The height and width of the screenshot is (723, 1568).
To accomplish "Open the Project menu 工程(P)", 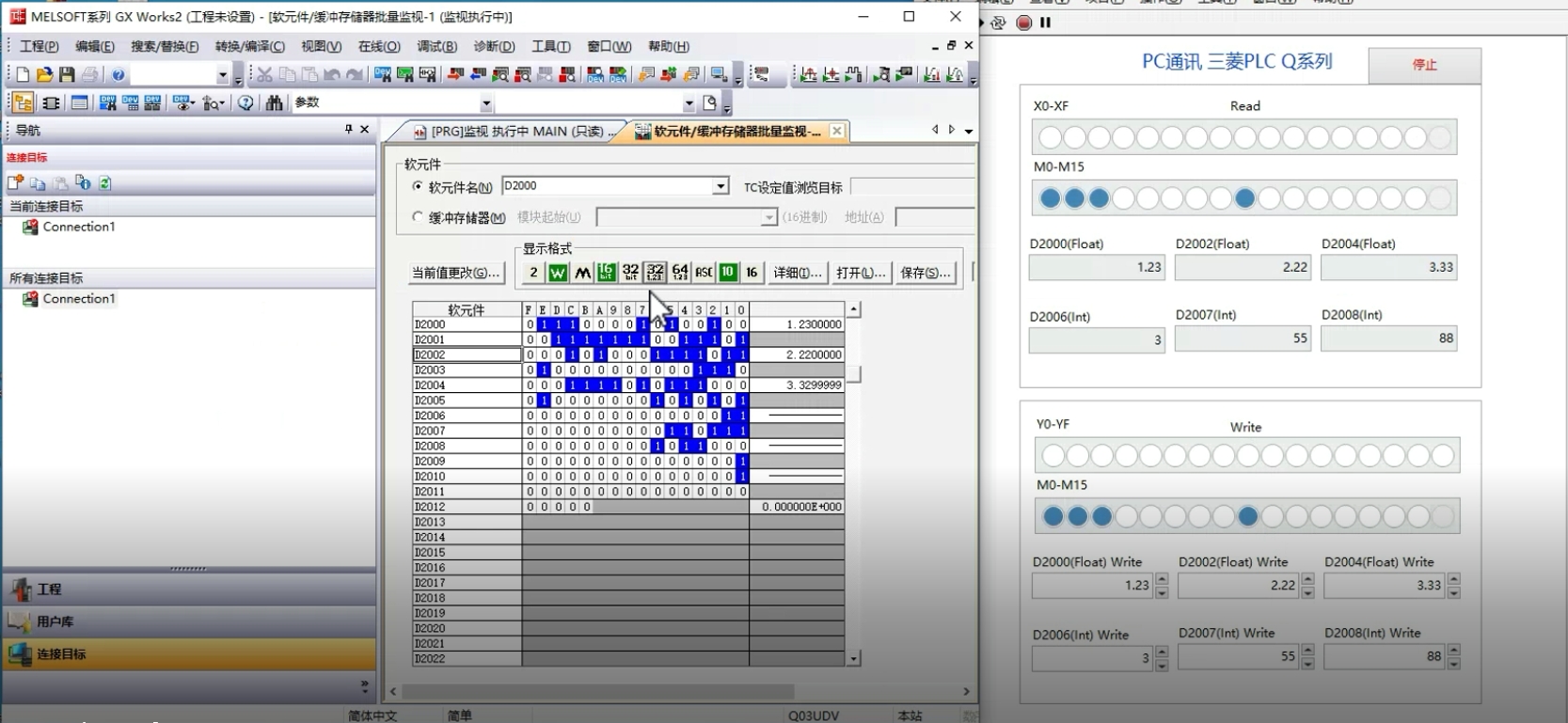I will click(x=39, y=46).
